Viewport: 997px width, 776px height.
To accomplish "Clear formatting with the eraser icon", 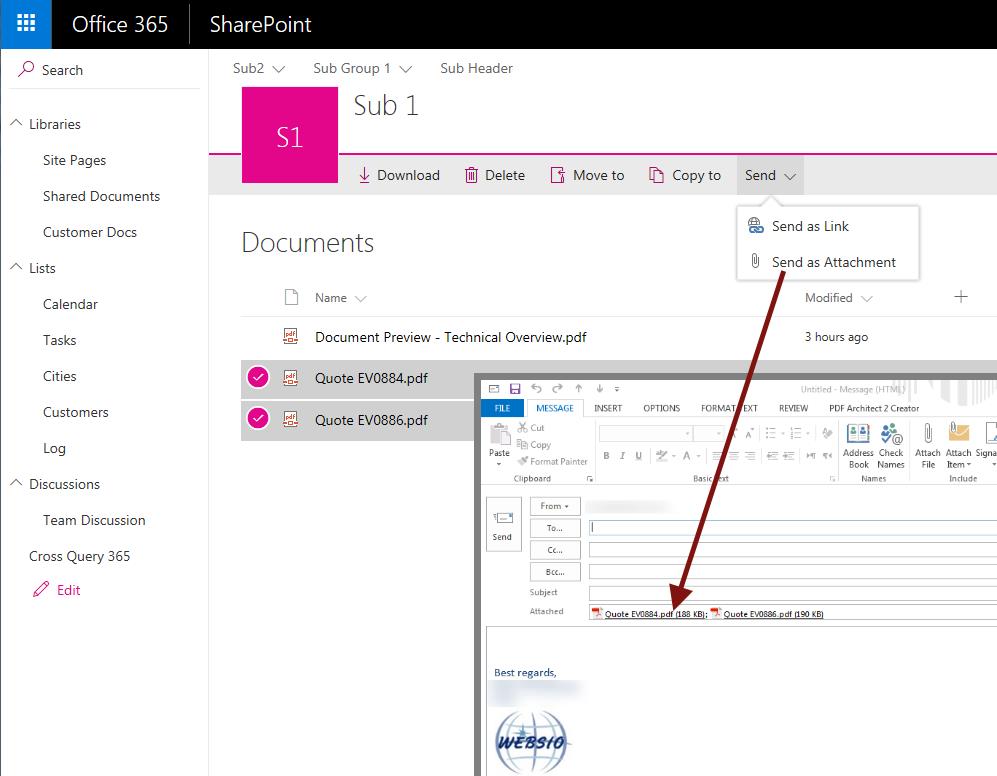I will 827,434.
